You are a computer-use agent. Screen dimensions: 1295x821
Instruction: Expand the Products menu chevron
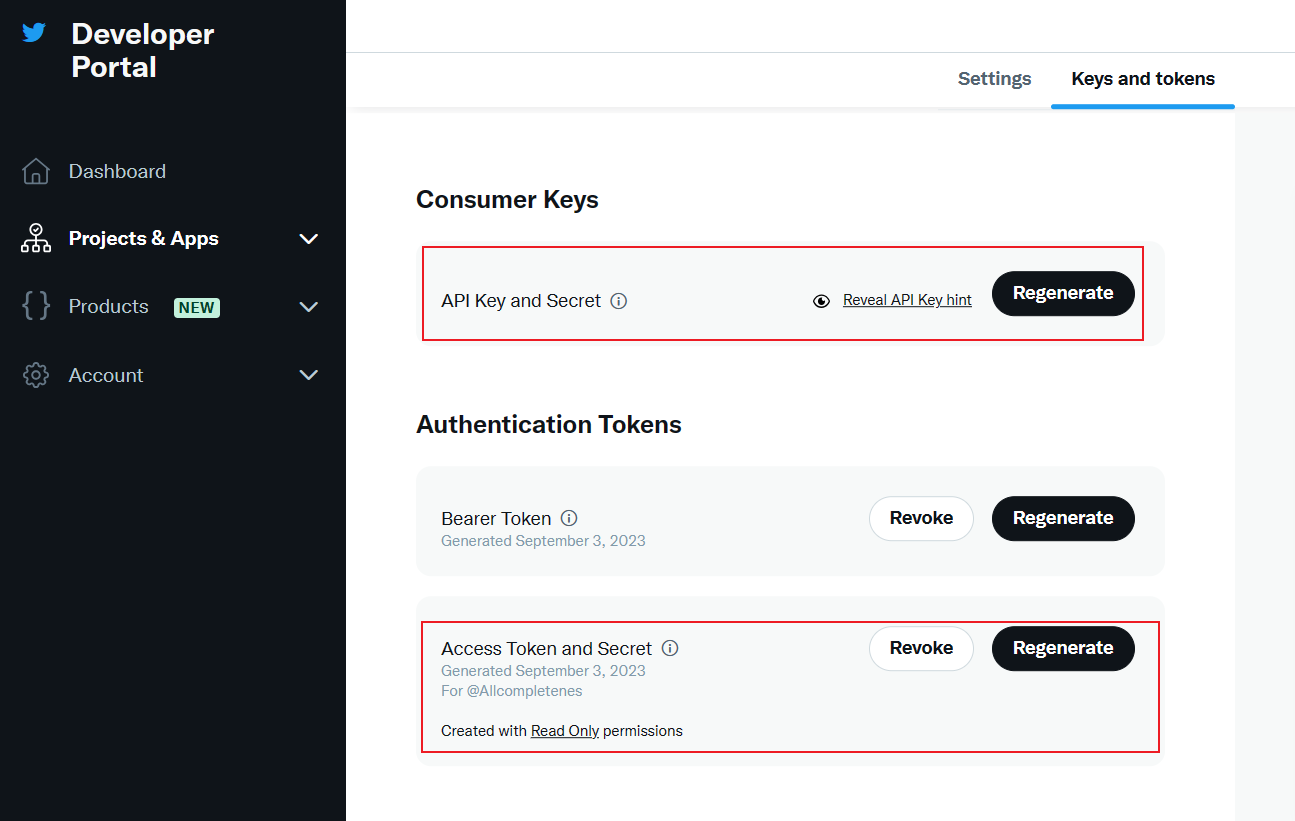(309, 307)
